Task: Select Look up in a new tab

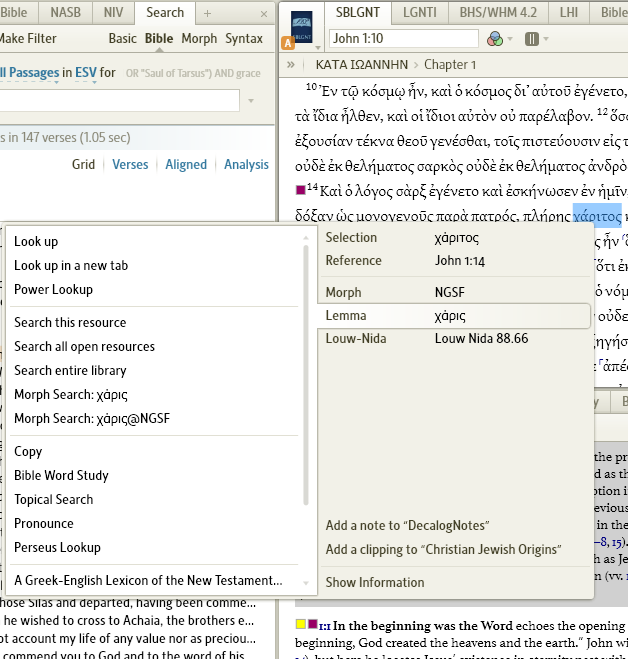Action: [x=71, y=266]
